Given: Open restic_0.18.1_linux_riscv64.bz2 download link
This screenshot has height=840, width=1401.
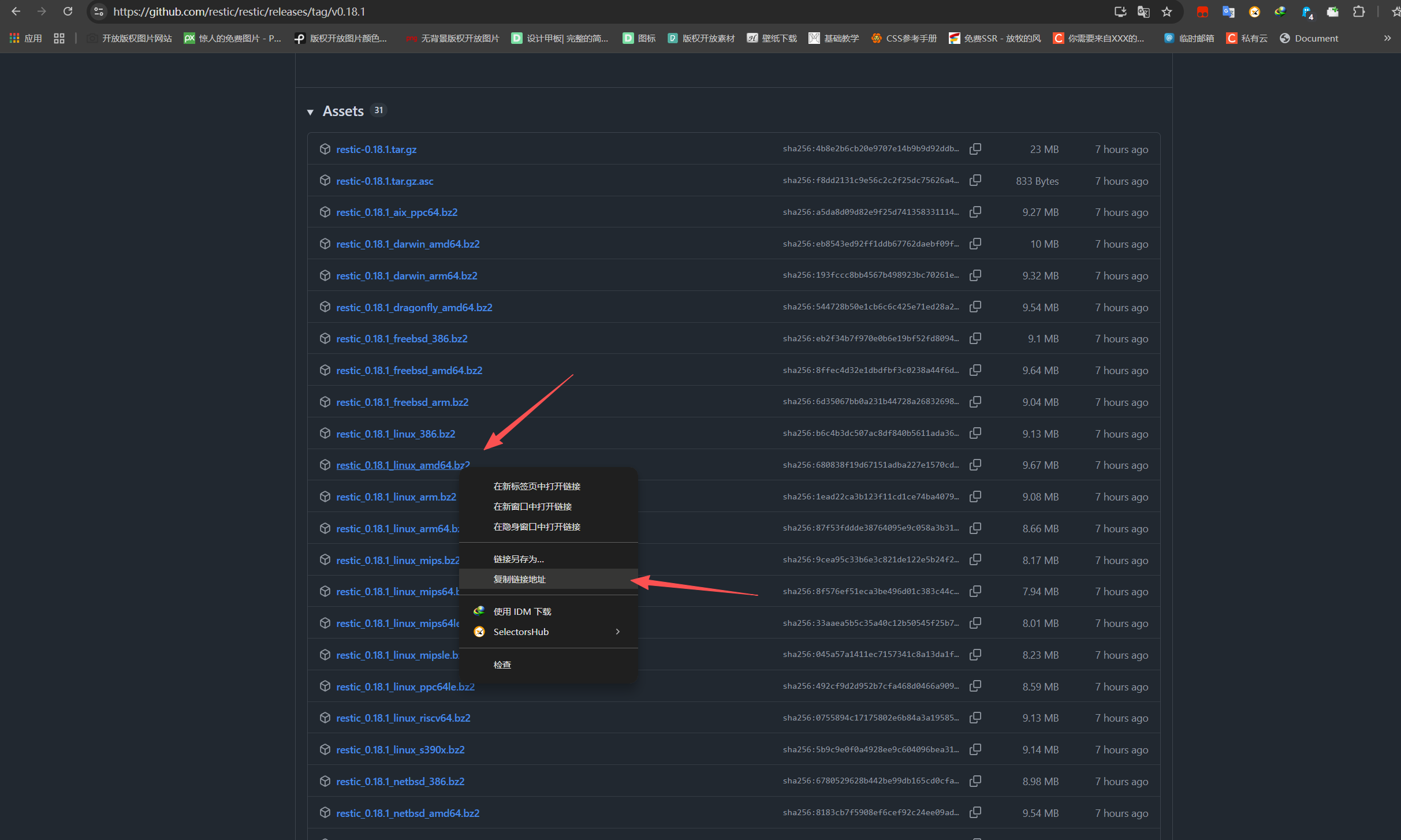Looking at the screenshot, I should [403, 718].
